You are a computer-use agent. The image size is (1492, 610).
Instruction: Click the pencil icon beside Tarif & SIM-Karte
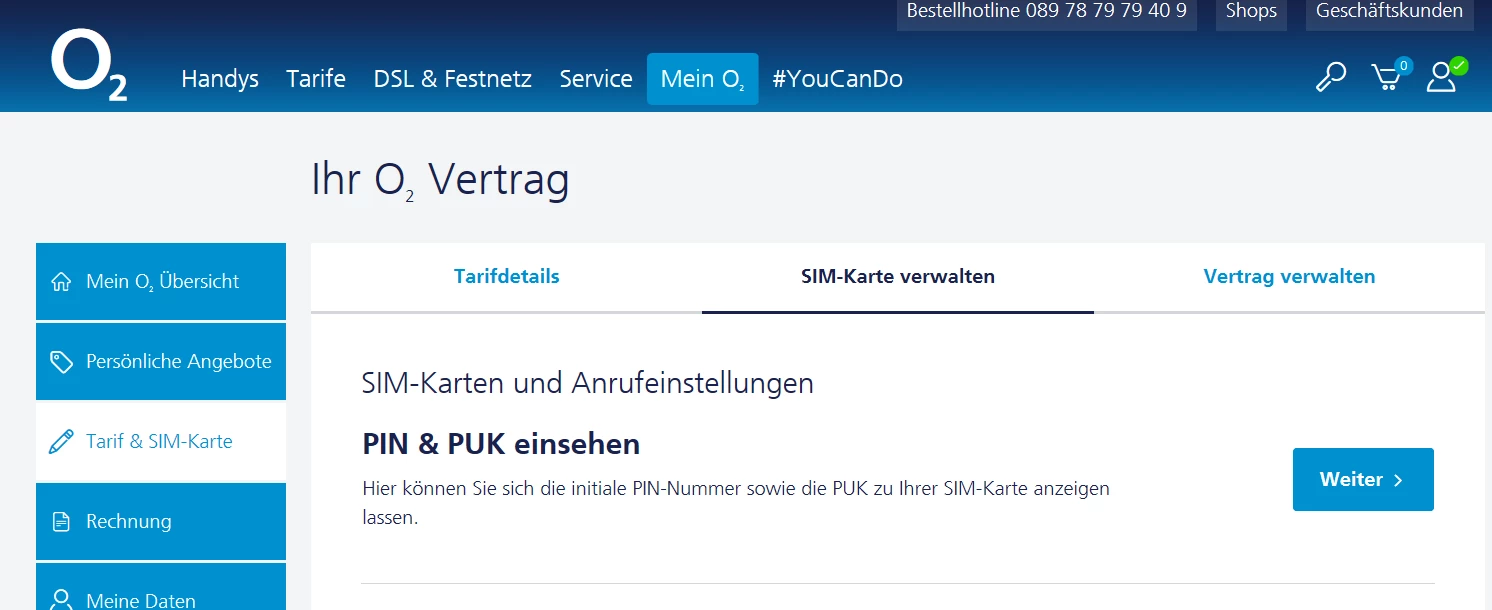pyautogui.click(x=61, y=442)
